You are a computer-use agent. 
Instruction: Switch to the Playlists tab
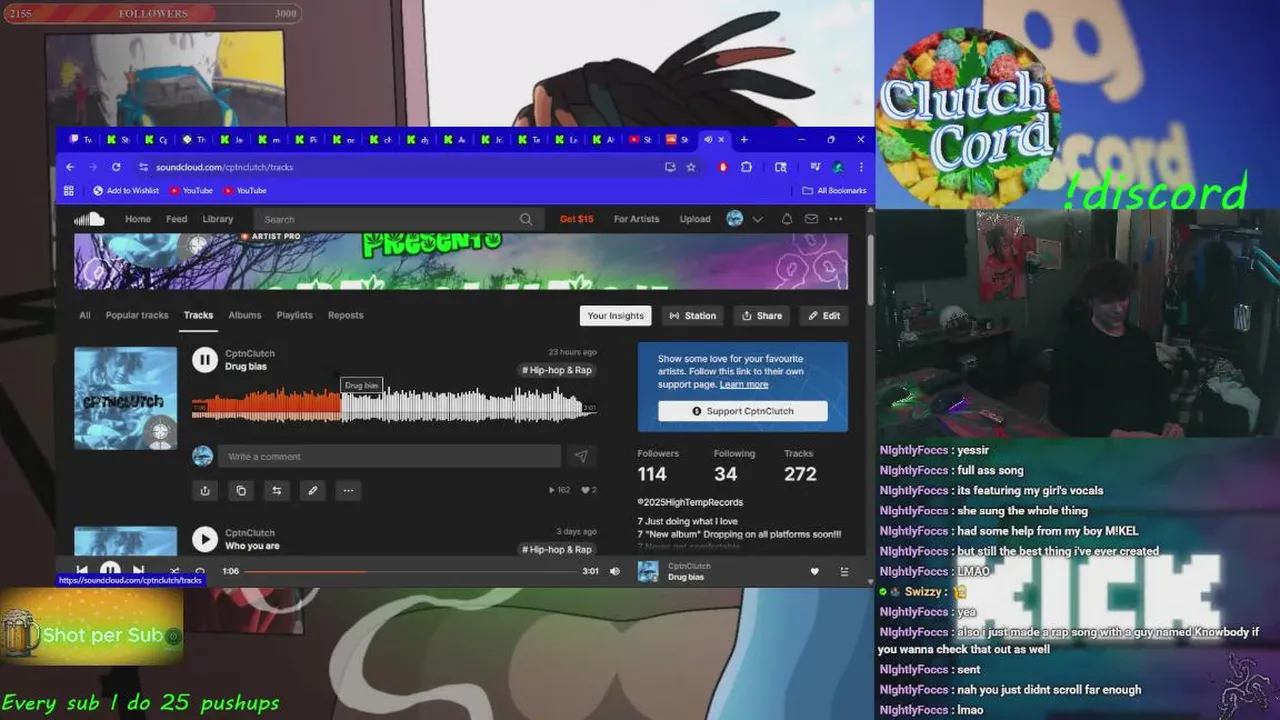point(295,315)
